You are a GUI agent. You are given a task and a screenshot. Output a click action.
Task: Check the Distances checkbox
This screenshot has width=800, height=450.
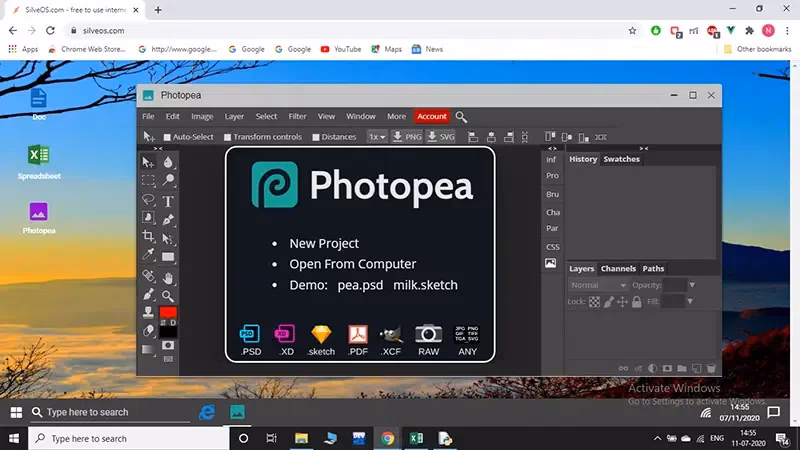pyautogui.click(x=316, y=137)
